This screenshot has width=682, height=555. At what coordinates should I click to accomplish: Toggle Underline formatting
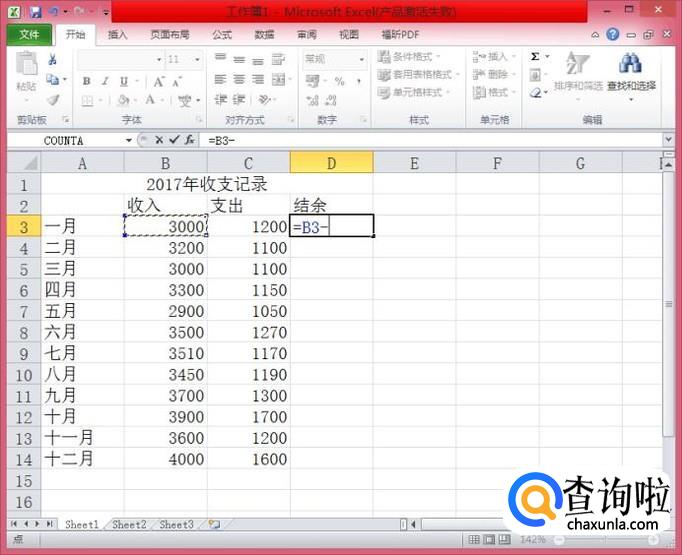tap(124, 81)
